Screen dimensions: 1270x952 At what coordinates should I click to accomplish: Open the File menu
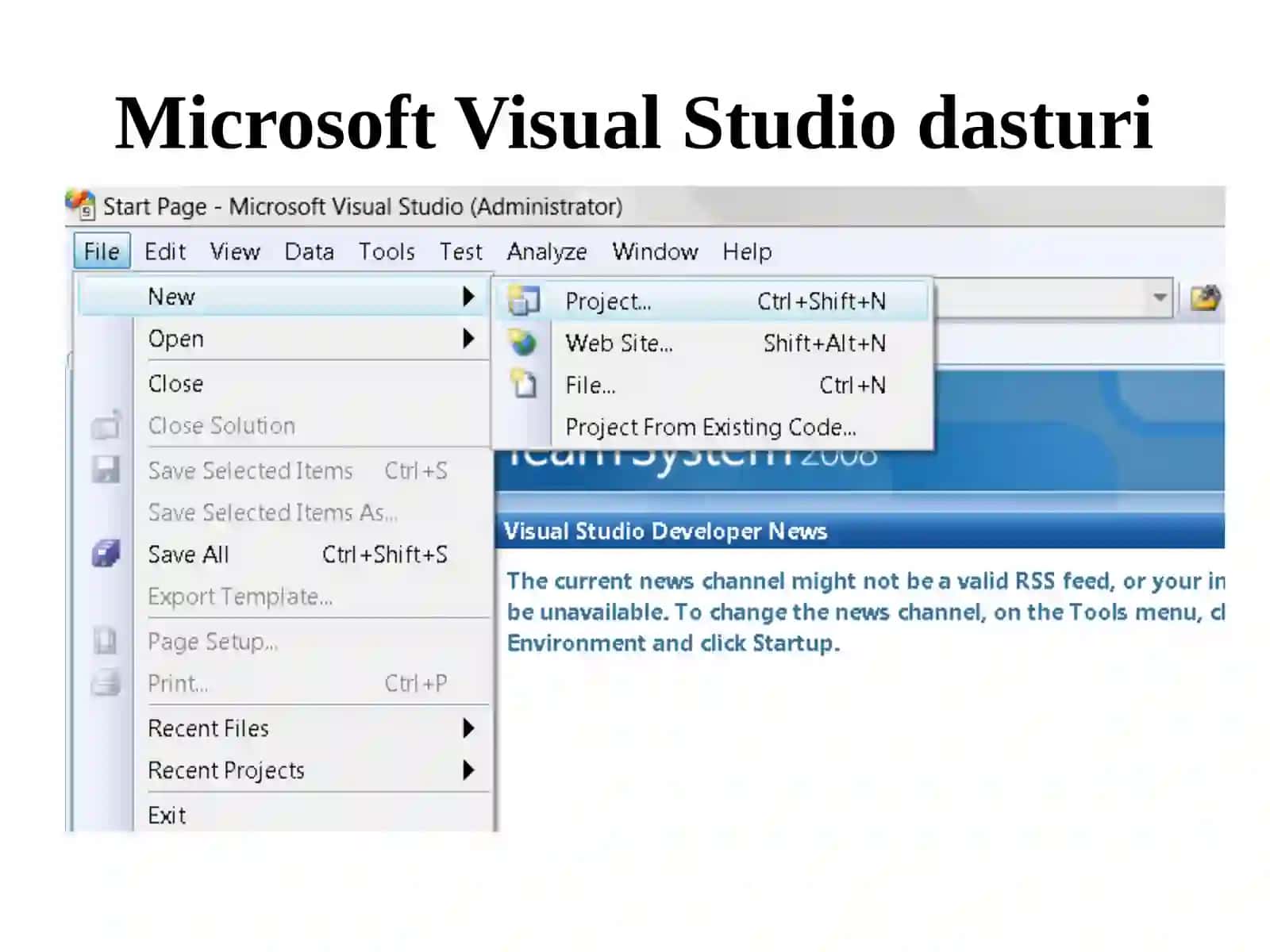click(x=102, y=251)
